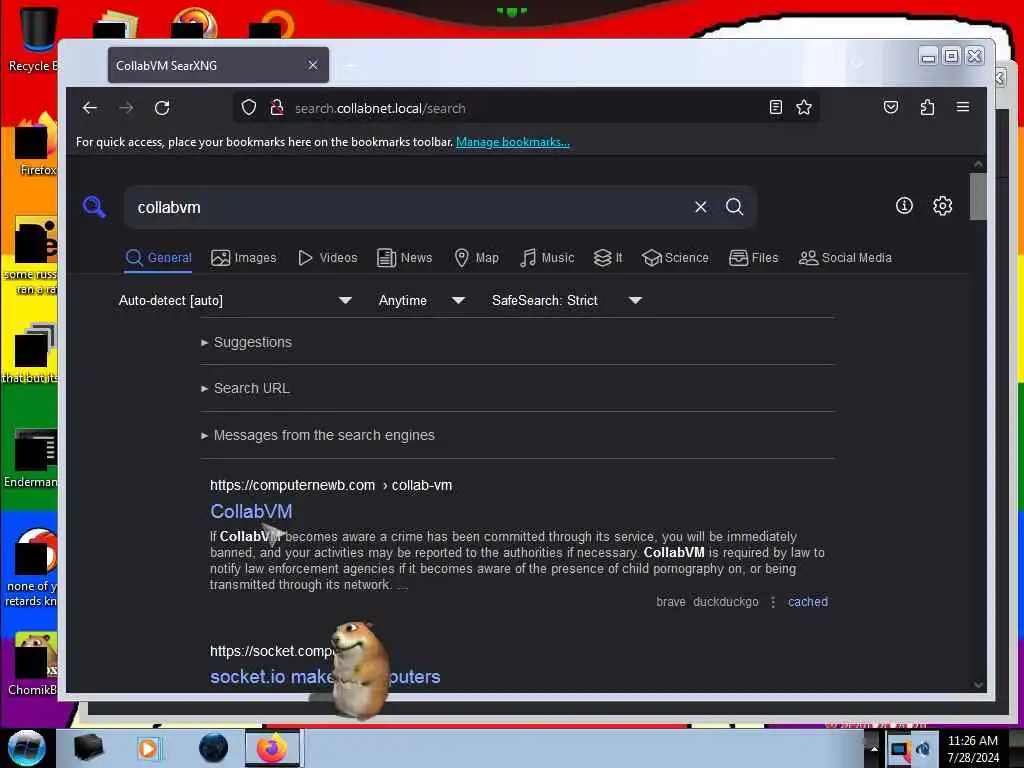Open the three-dot options beside cached

coord(773,602)
